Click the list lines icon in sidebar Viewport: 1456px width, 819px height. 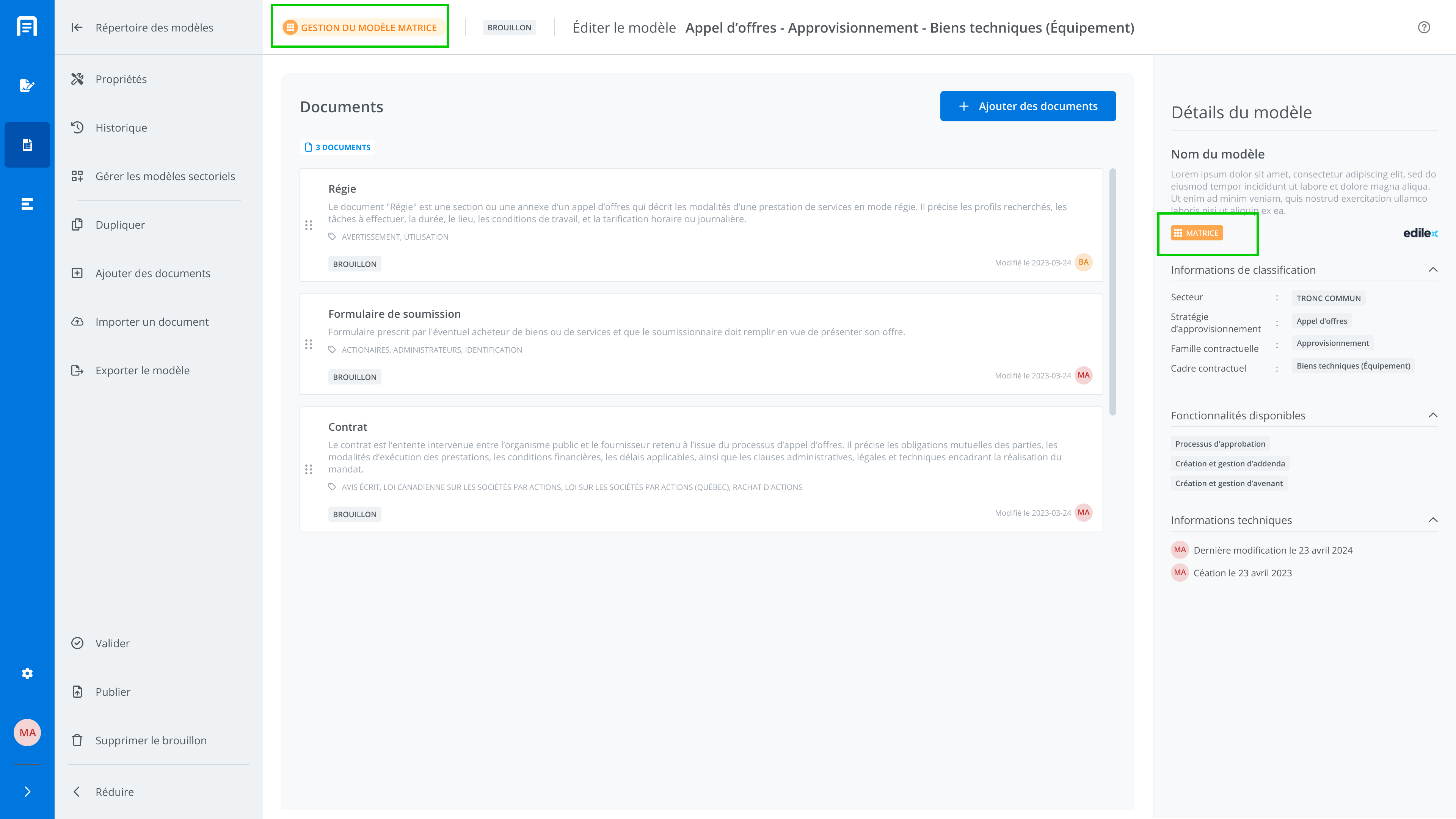[x=27, y=204]
